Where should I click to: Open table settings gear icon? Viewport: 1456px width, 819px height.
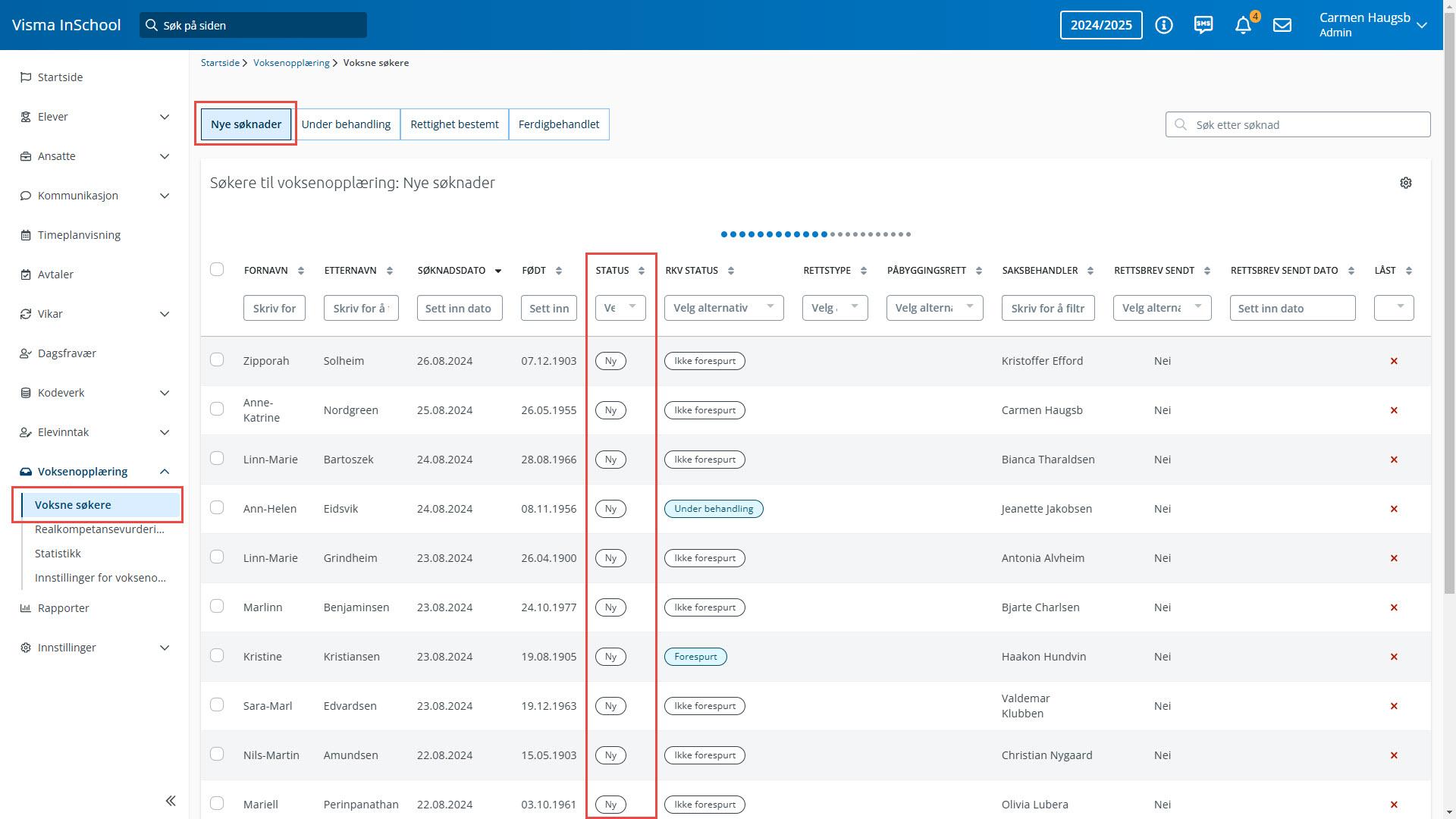pos(1406,183)
